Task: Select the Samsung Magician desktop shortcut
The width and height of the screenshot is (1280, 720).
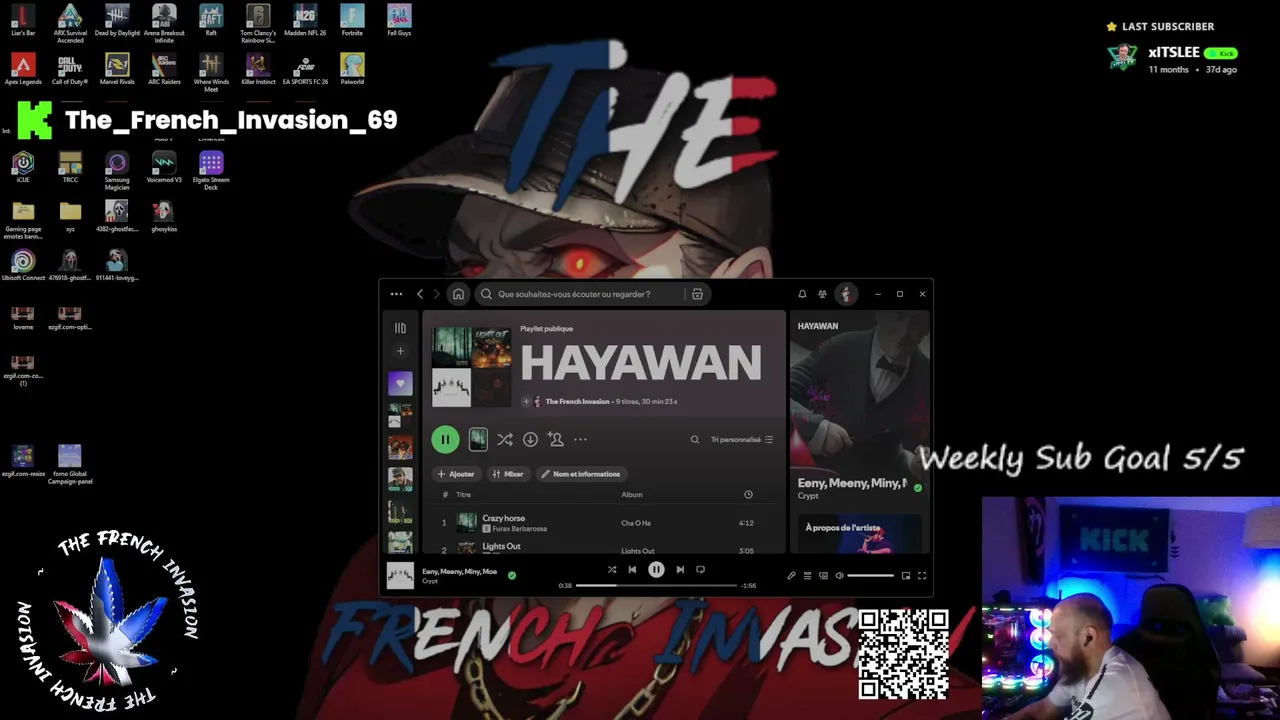Action: click(x=117, y=170)
